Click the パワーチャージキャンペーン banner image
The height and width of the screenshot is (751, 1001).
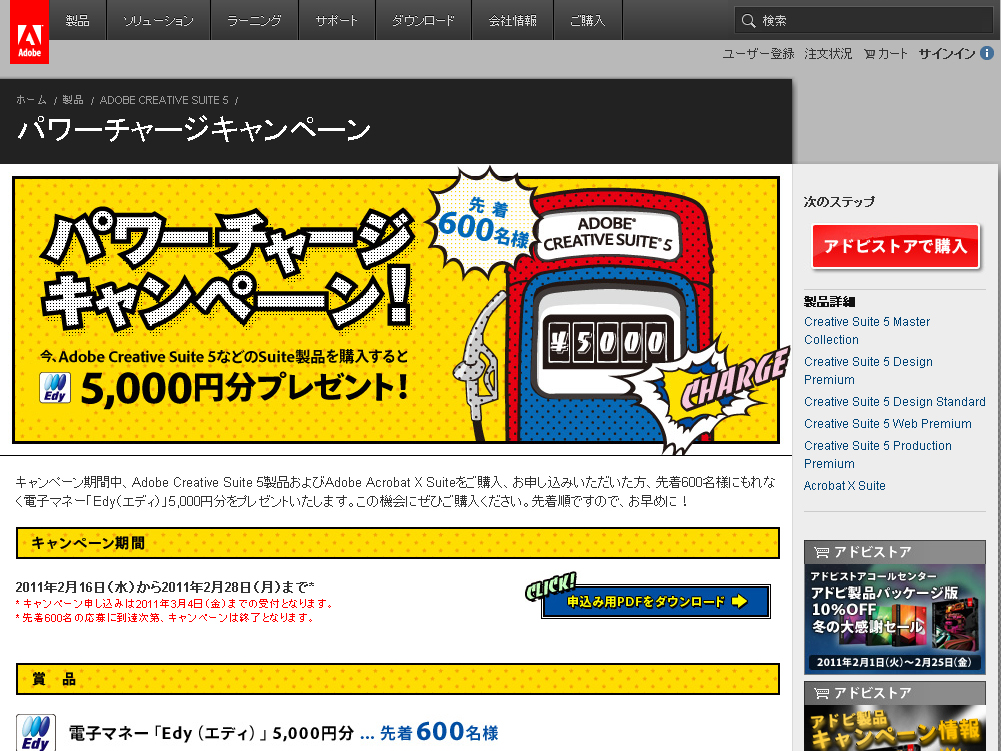[x=396, y=310]
